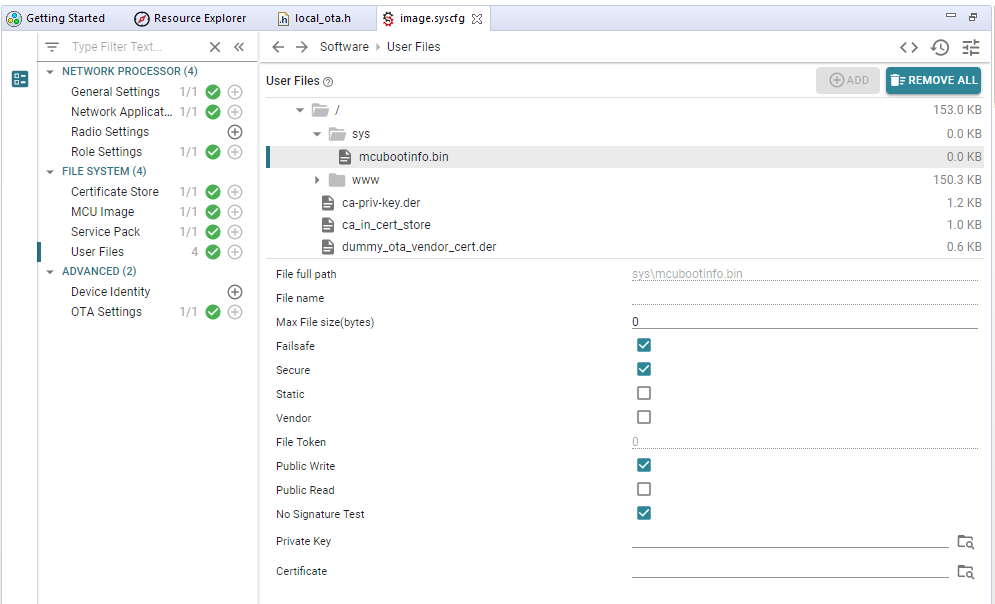Viewport: 995px width, 604px height.
Task: Add a Device Identity instance
Action: point(235,292)
